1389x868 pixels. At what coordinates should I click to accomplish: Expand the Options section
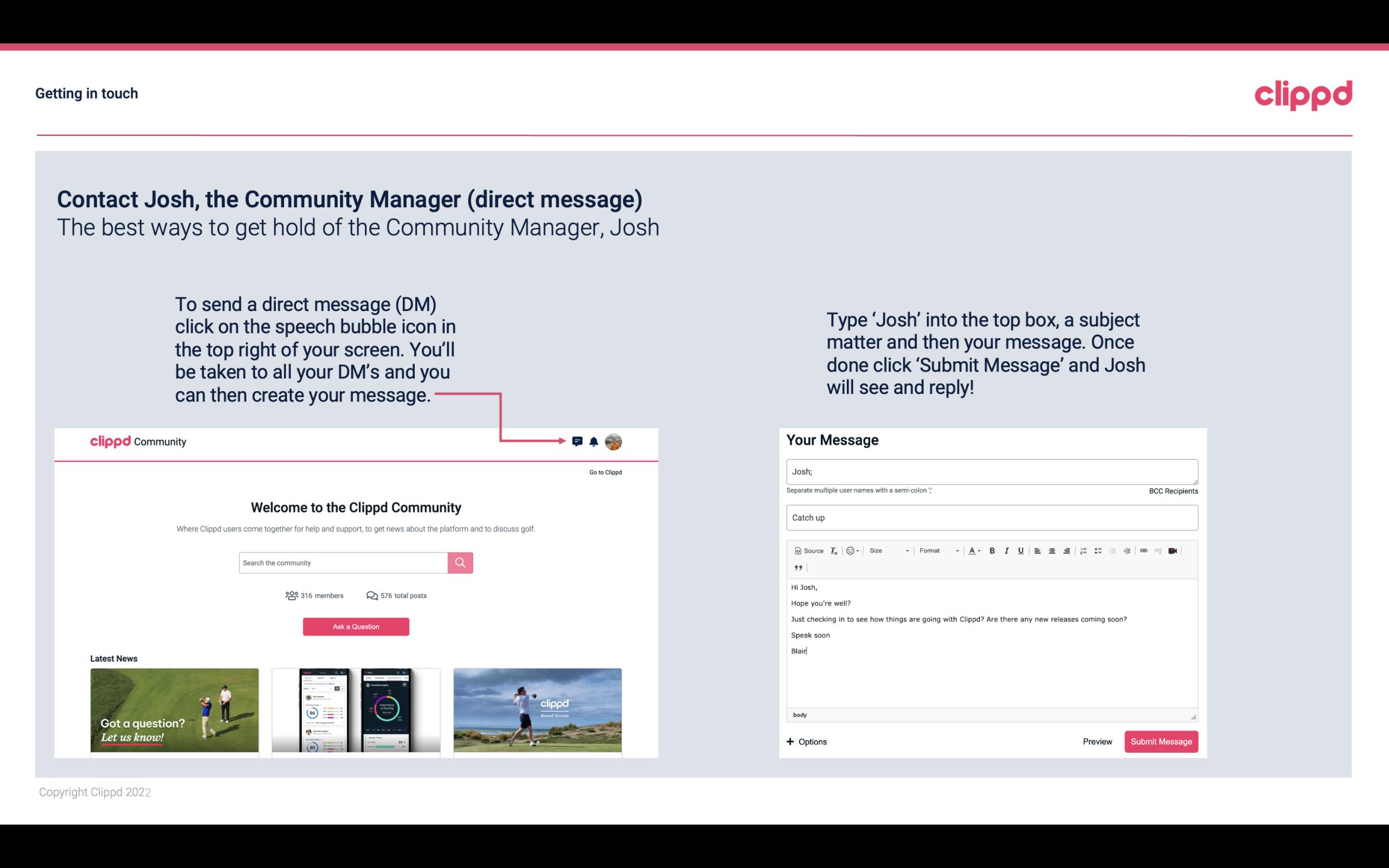(805, 741)
